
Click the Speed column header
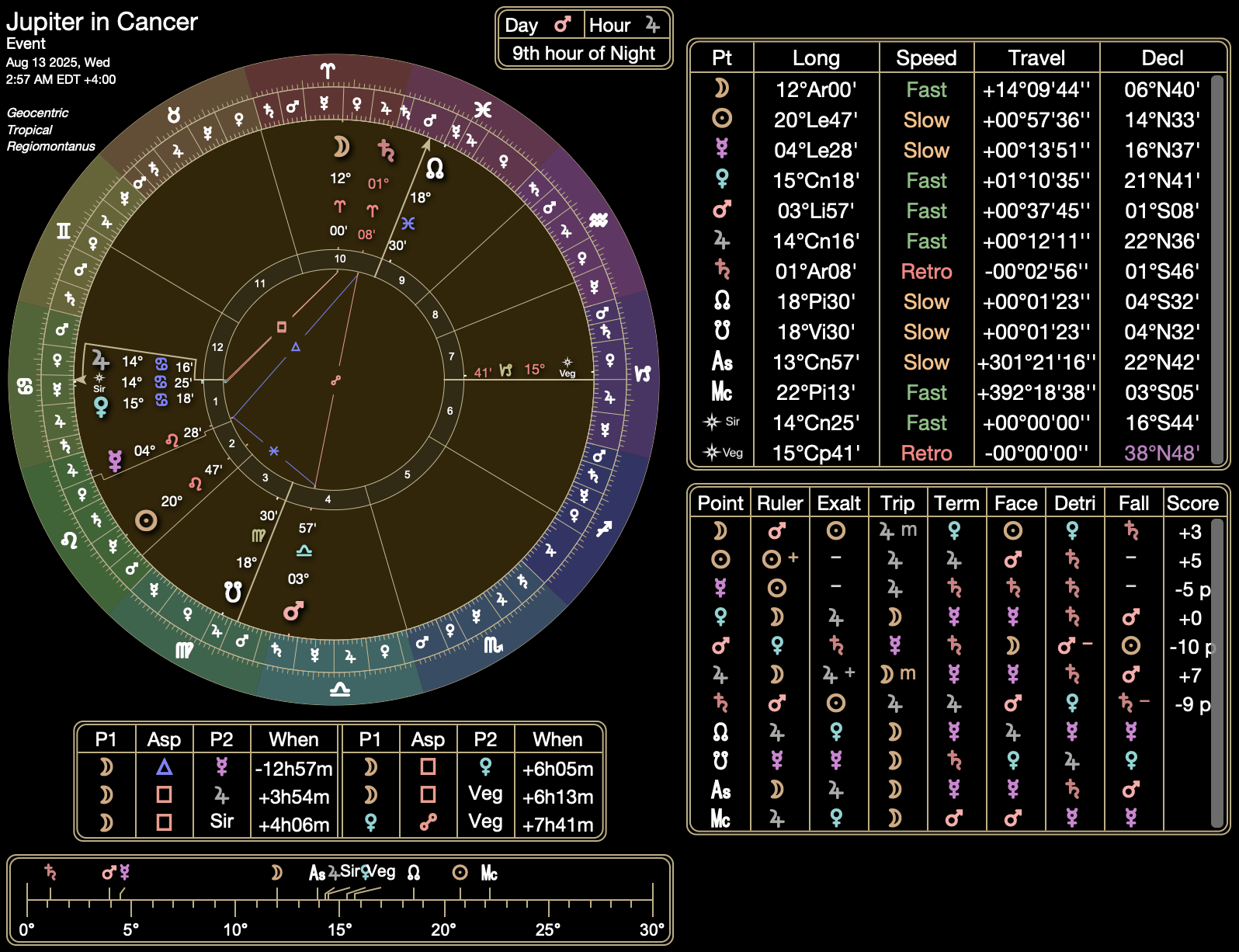pos(925,58)
